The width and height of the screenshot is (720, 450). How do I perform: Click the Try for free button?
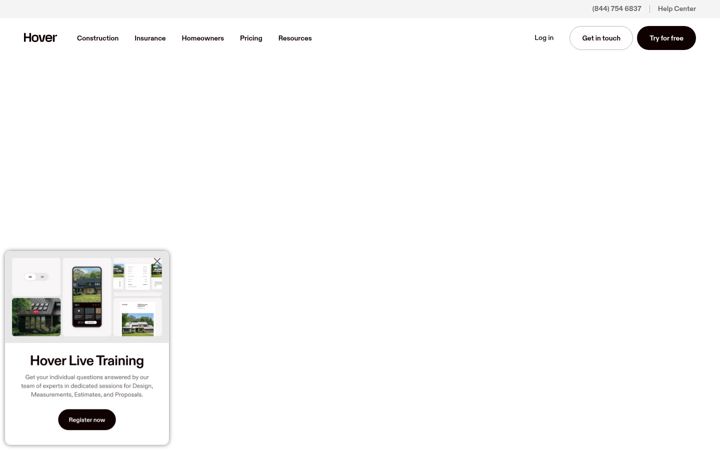[666, 38]
